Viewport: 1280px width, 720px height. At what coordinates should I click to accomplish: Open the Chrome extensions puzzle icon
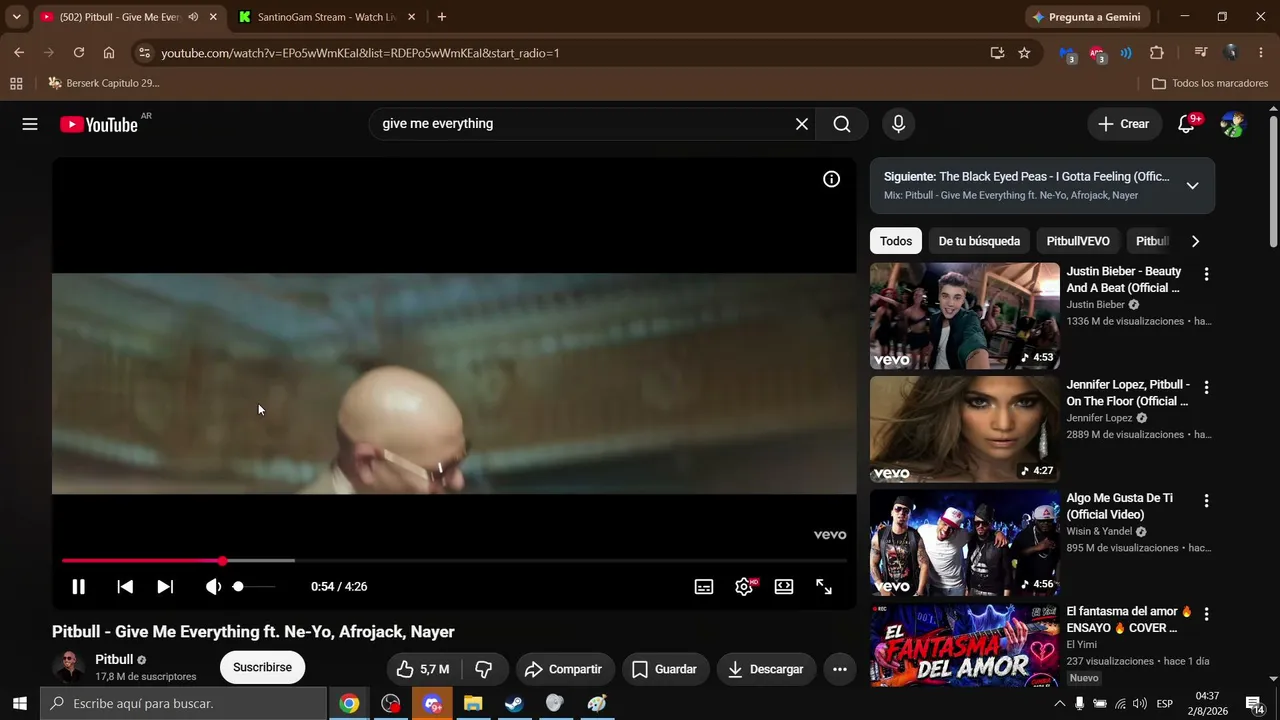(1157, 53)
